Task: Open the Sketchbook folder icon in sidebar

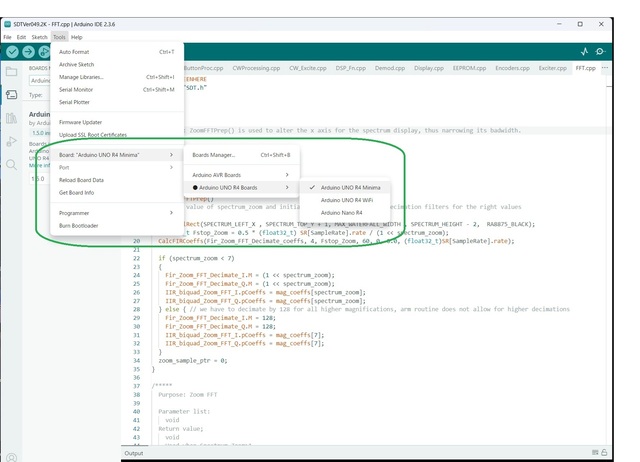Action: pyautogui.click(x=11, y=72)
